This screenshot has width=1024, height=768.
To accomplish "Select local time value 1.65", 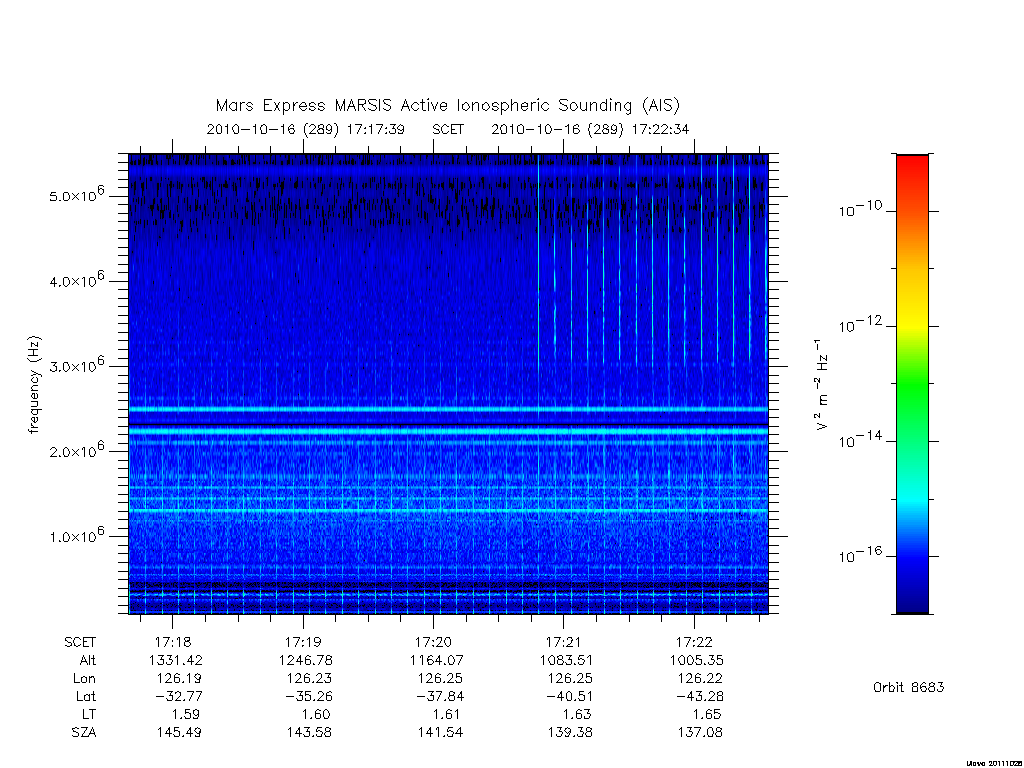I will (x=707, y=714).
